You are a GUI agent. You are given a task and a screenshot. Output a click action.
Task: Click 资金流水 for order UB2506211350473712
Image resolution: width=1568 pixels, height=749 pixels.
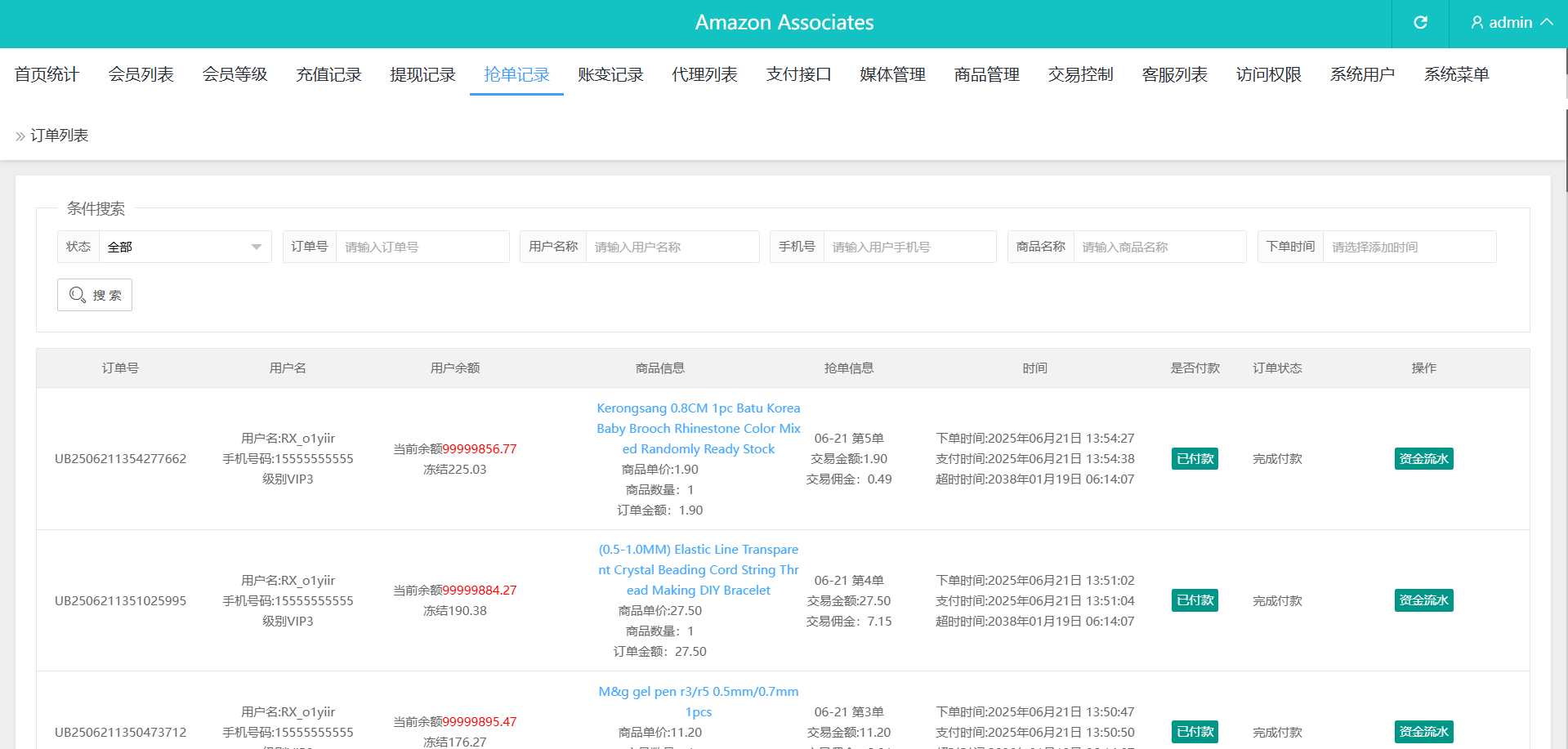pos(1423,732)
